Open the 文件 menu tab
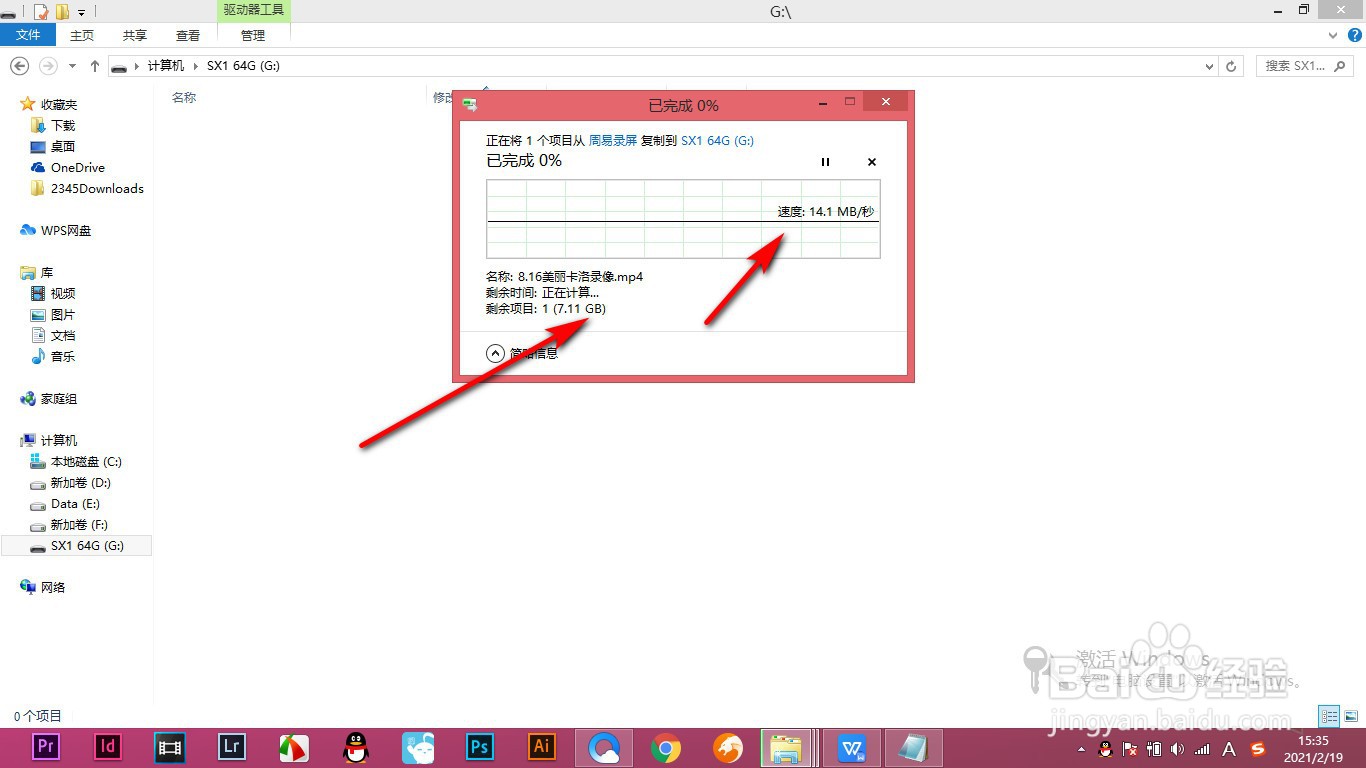 28,35
